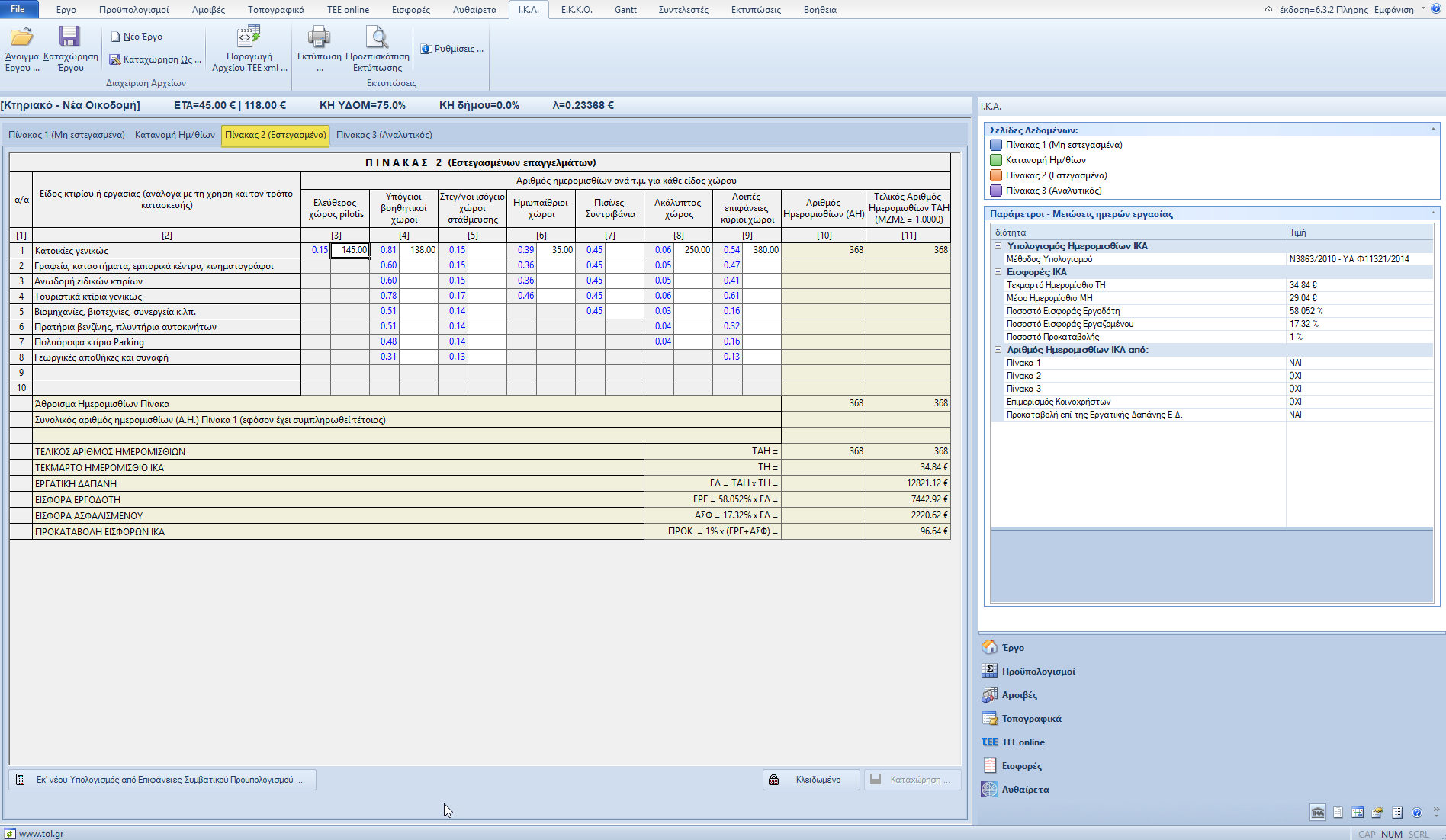
Task: Click the Εκτύπωση printer icon
Action: (319, 37)
